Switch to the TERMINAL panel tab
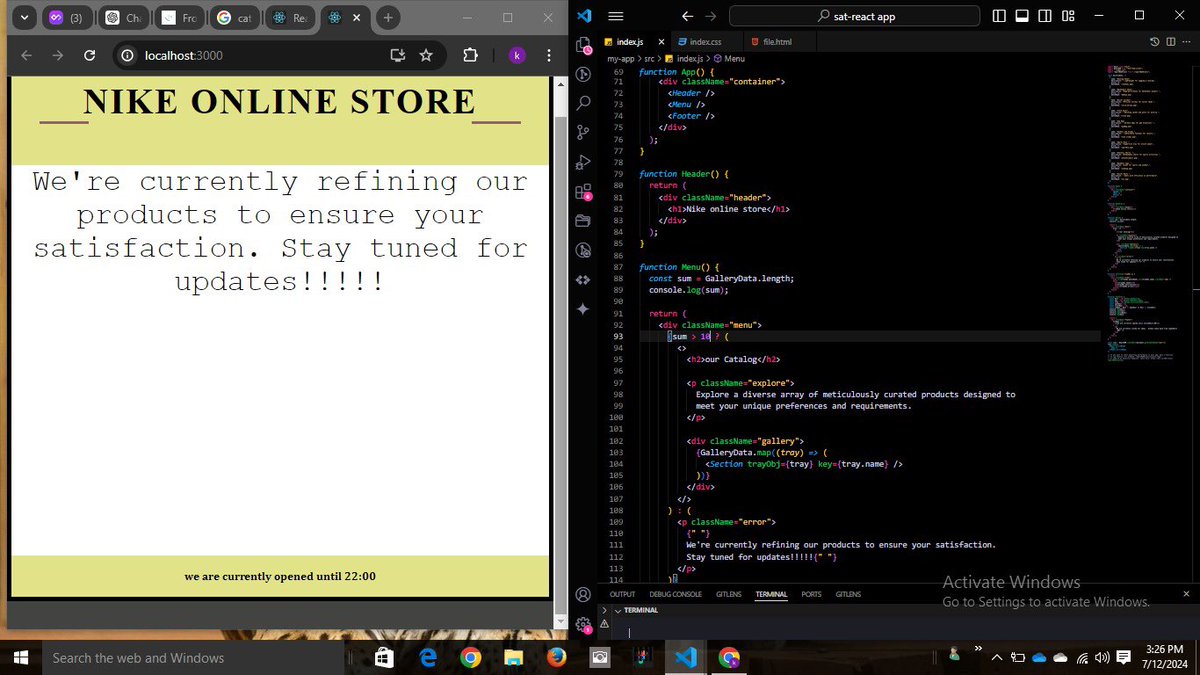This screenshot has width=1200, height=675. pyautogui.click(x=771, y=594)
